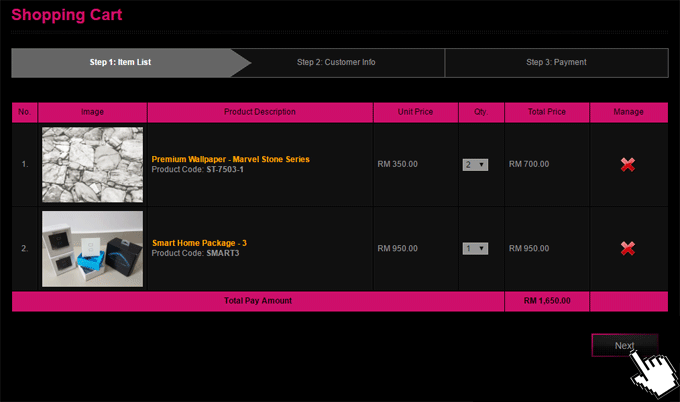
Task: Open Premium Wallpaper - Marvel Stone Series link
Action: 230,159
